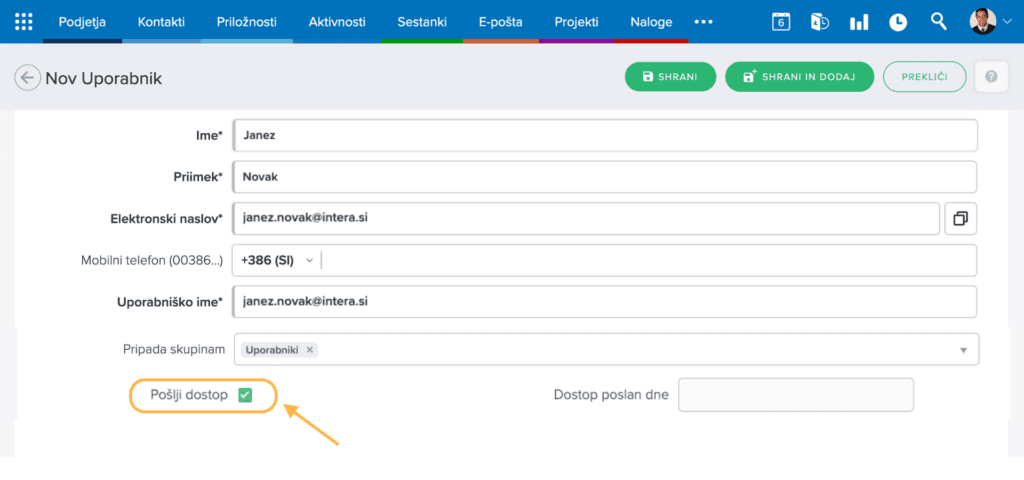This screenshot has width=1024, height=480.
Task: Click the back arrow beside Nov Uporabnik
Action: click(x=27, y=78)
